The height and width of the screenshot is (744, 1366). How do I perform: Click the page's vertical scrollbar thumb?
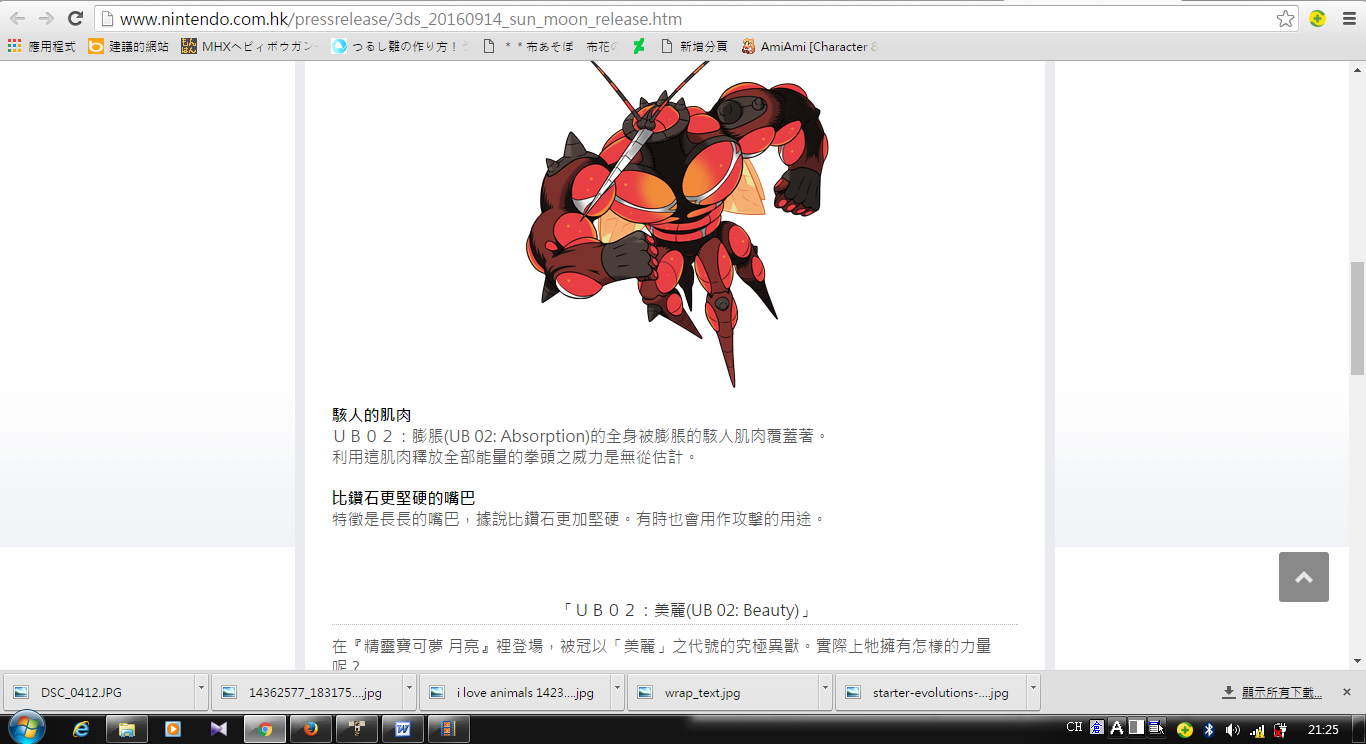point(1357,318)
